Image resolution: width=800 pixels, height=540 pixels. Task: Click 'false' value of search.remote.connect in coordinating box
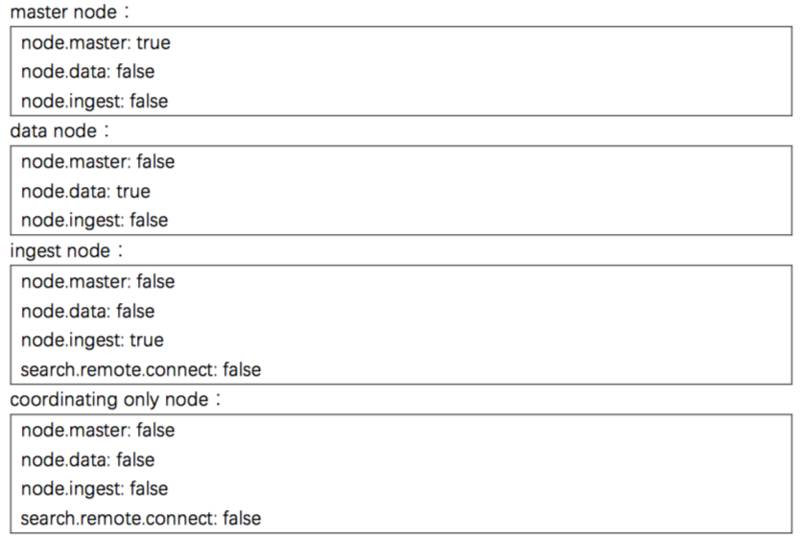pos(241,519)
